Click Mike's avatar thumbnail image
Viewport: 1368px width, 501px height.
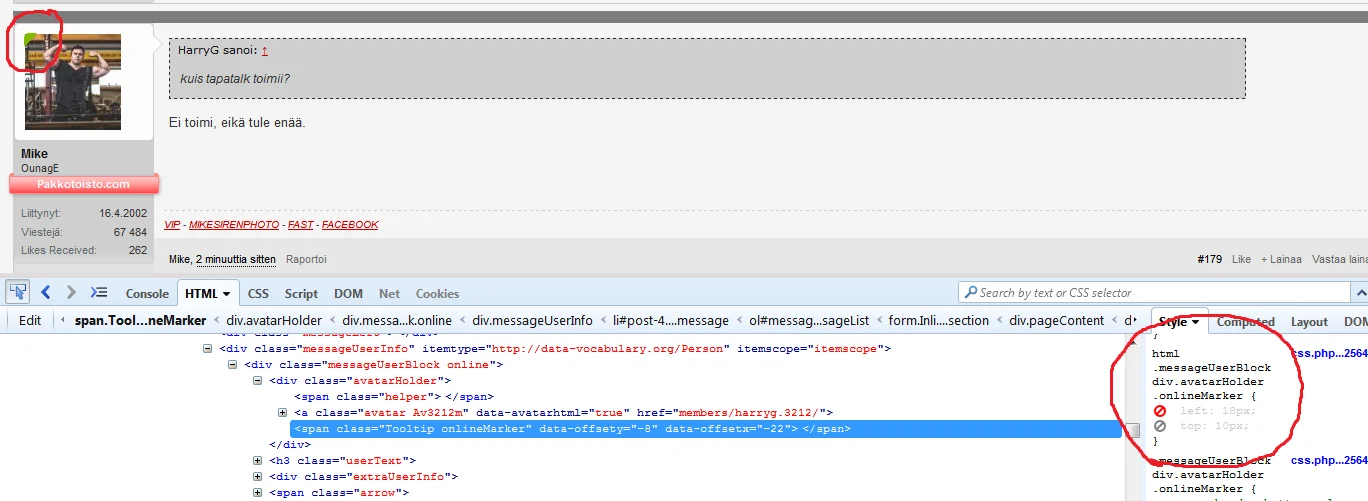[x=73, y=83]
